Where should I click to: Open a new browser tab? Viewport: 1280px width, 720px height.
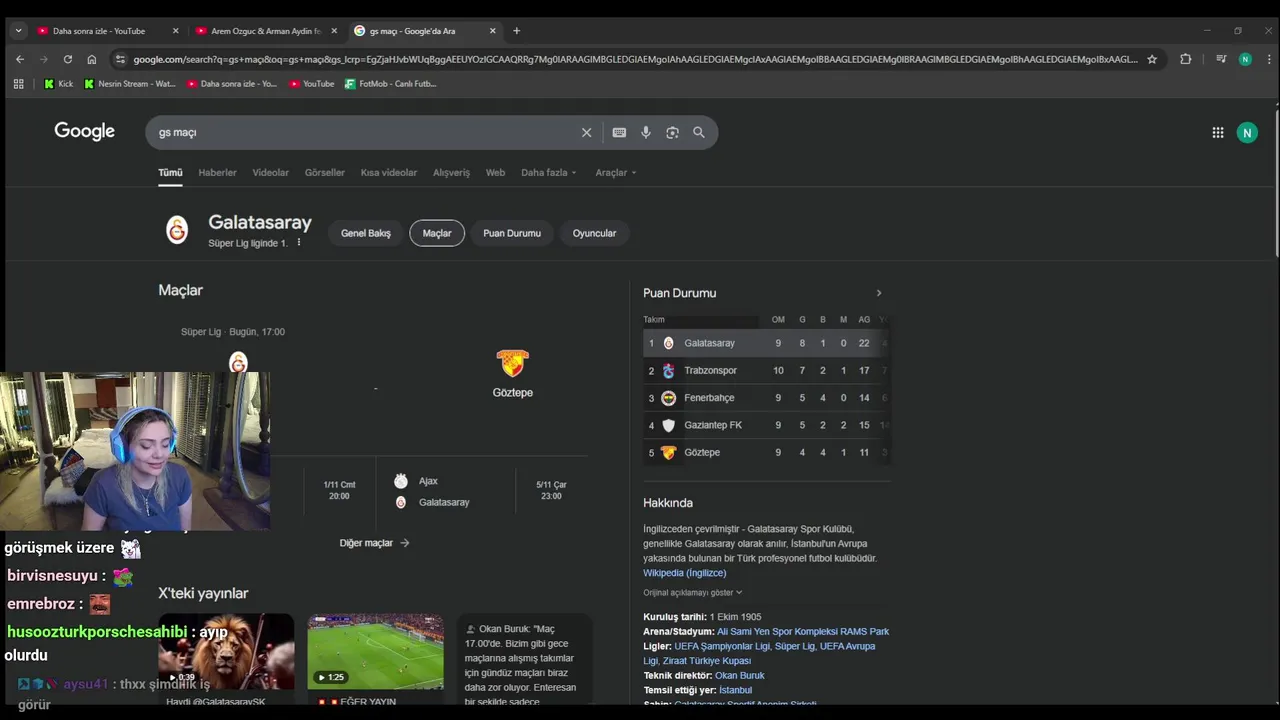pyautogui.click(x=516, y=31)
